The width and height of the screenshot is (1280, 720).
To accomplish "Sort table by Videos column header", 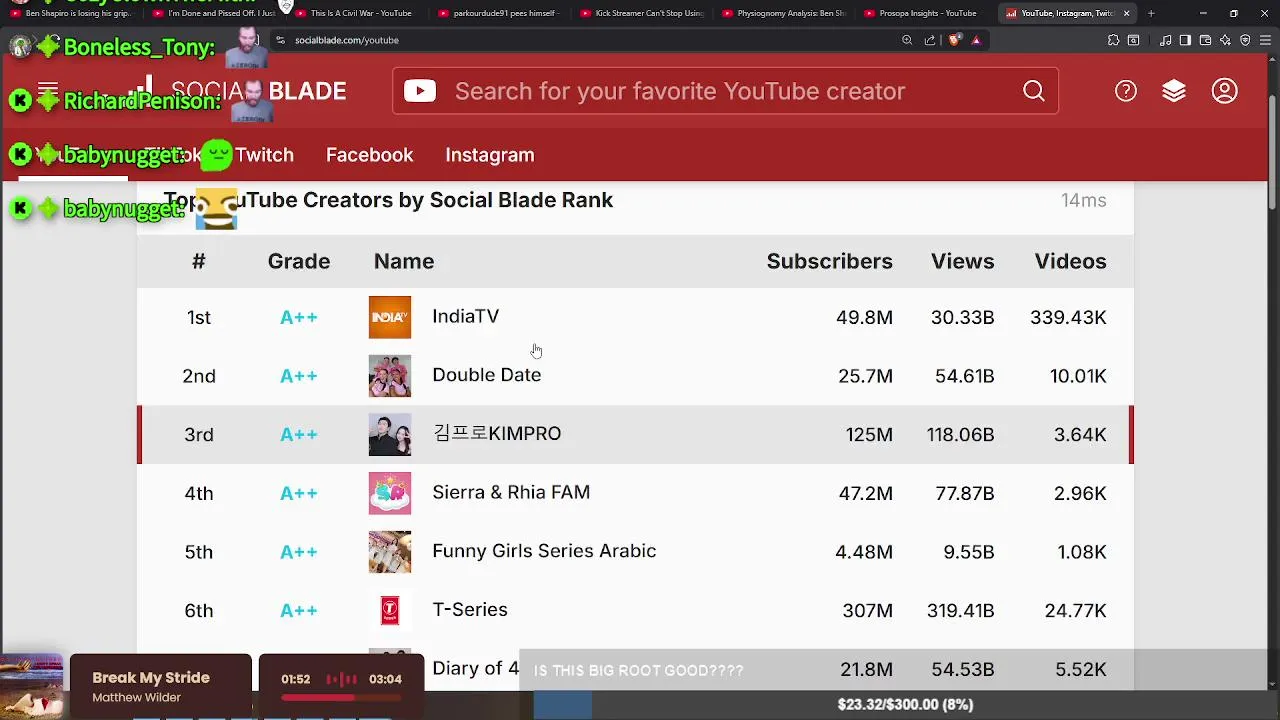I will tap(1070, 261).
